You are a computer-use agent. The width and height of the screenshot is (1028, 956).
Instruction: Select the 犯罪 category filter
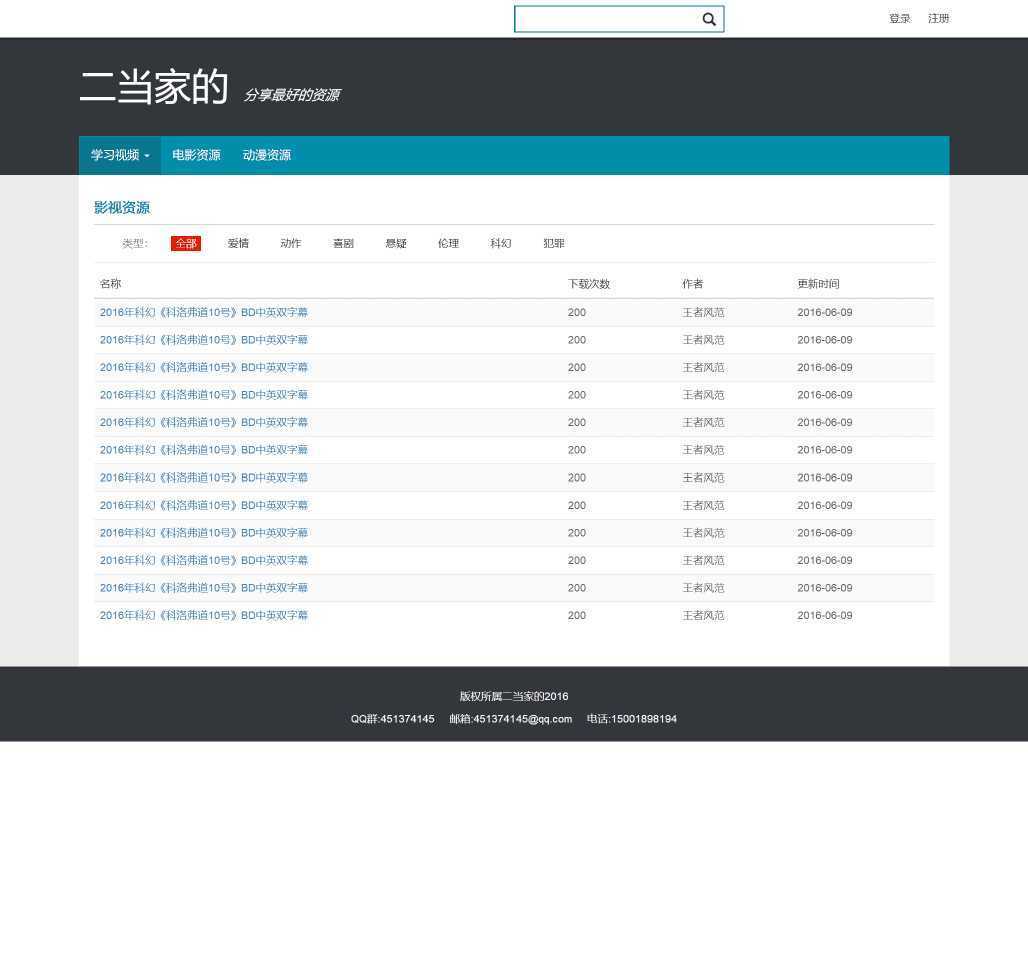tap(554, 243)
